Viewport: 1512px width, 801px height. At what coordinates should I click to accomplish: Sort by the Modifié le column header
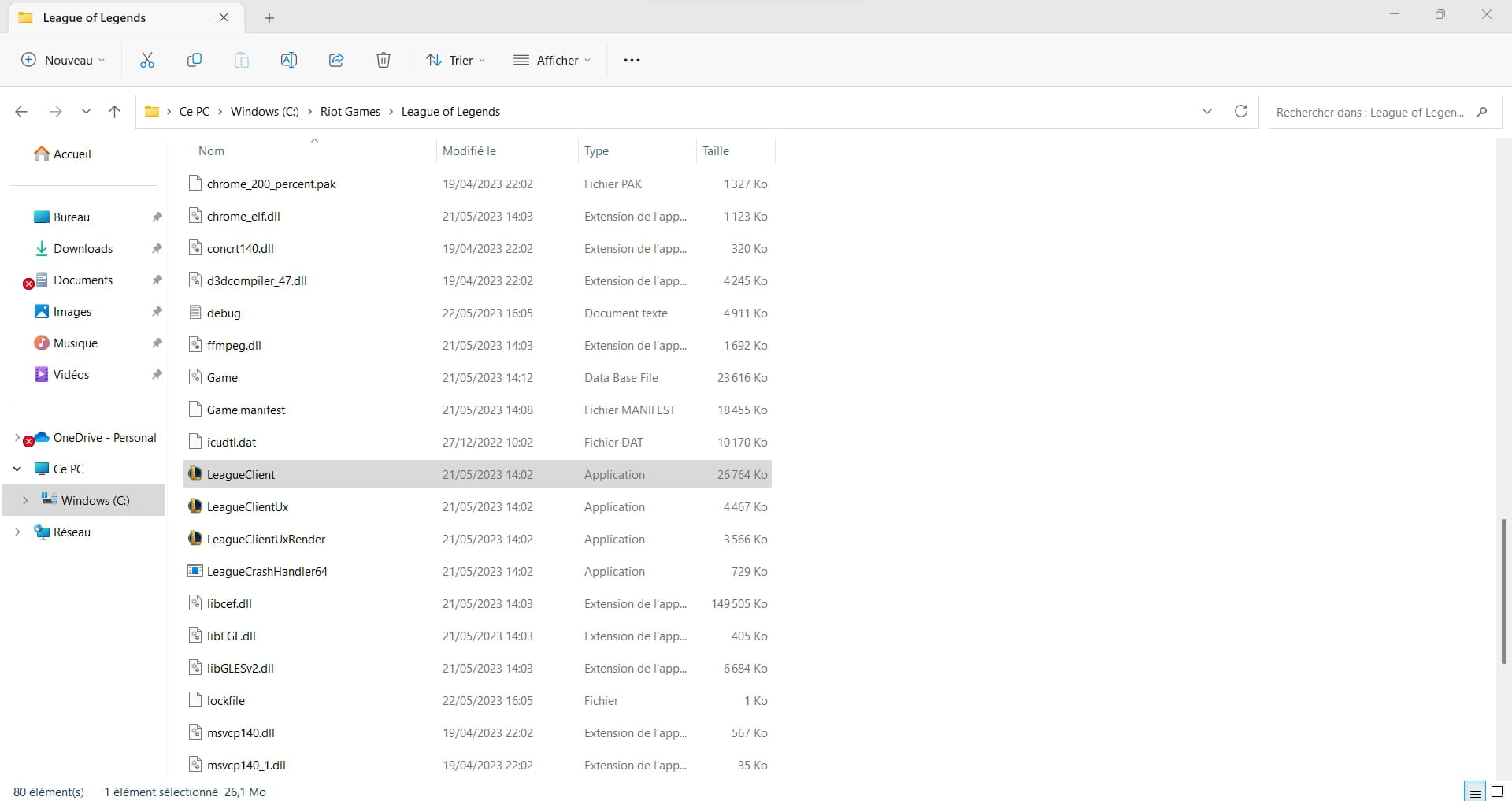pos(469,150)
